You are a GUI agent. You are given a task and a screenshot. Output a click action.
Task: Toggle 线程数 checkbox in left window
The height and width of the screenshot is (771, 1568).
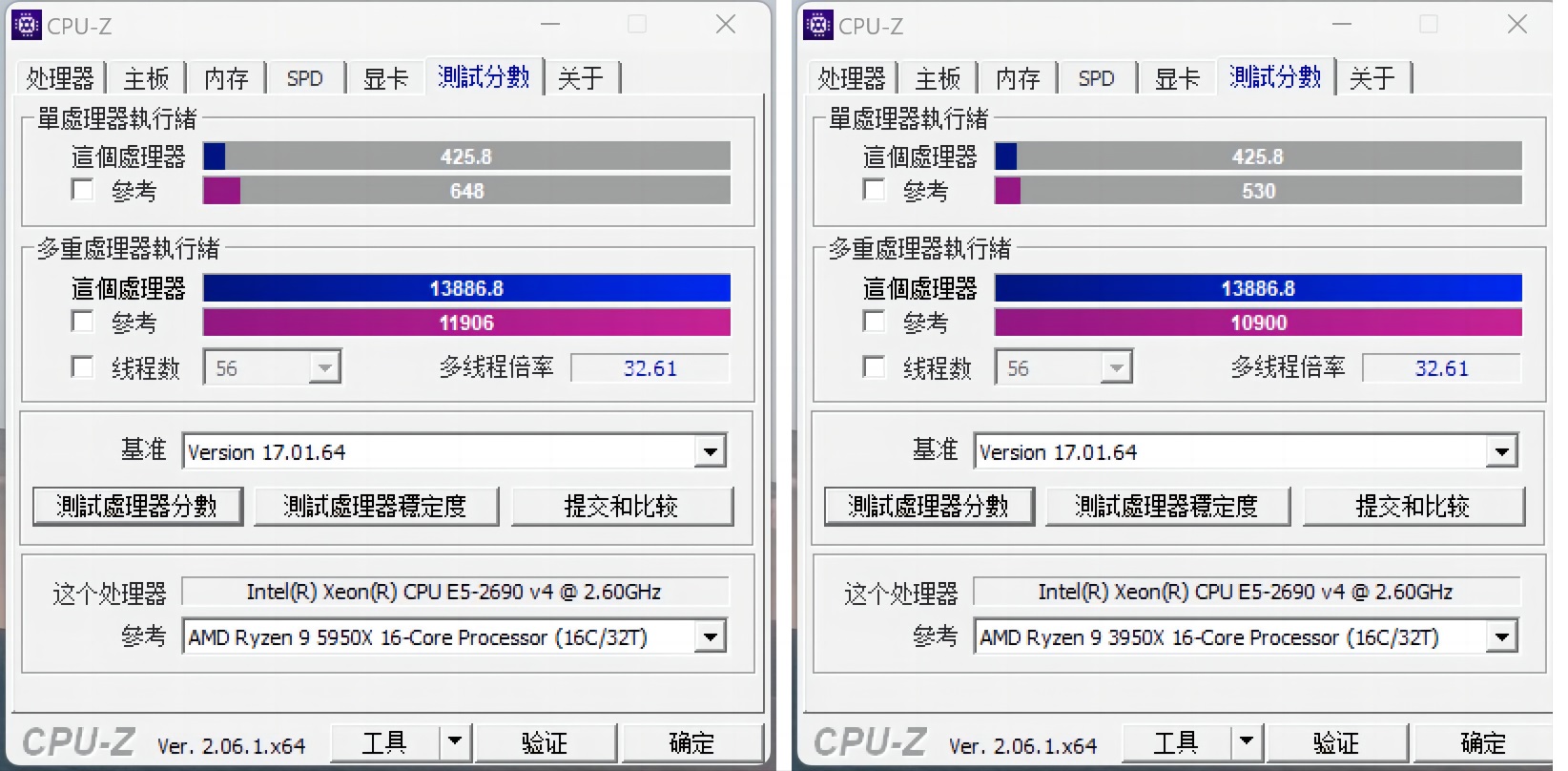point(83,367)
